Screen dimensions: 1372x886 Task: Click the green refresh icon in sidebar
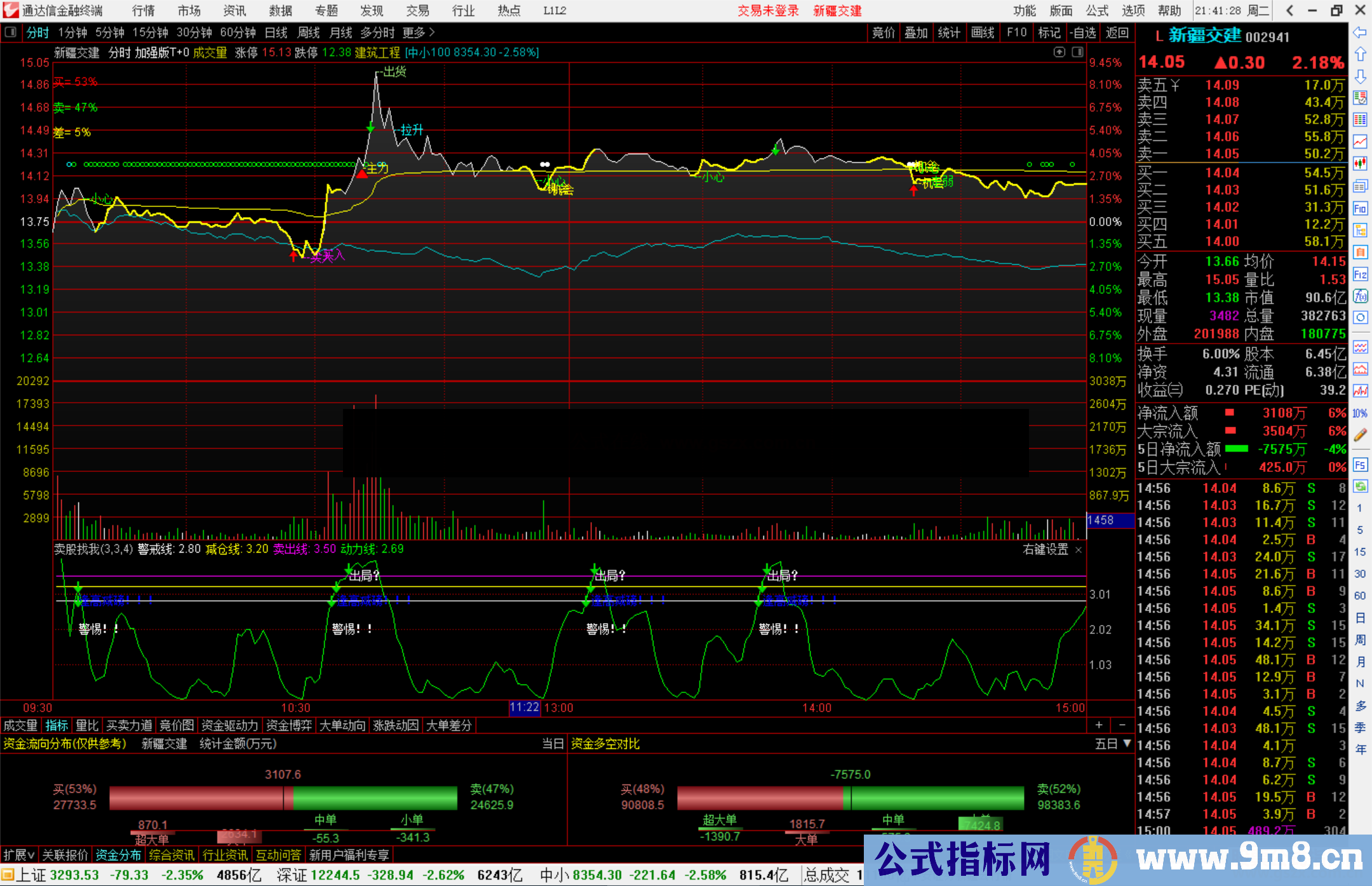[1360, 487]
